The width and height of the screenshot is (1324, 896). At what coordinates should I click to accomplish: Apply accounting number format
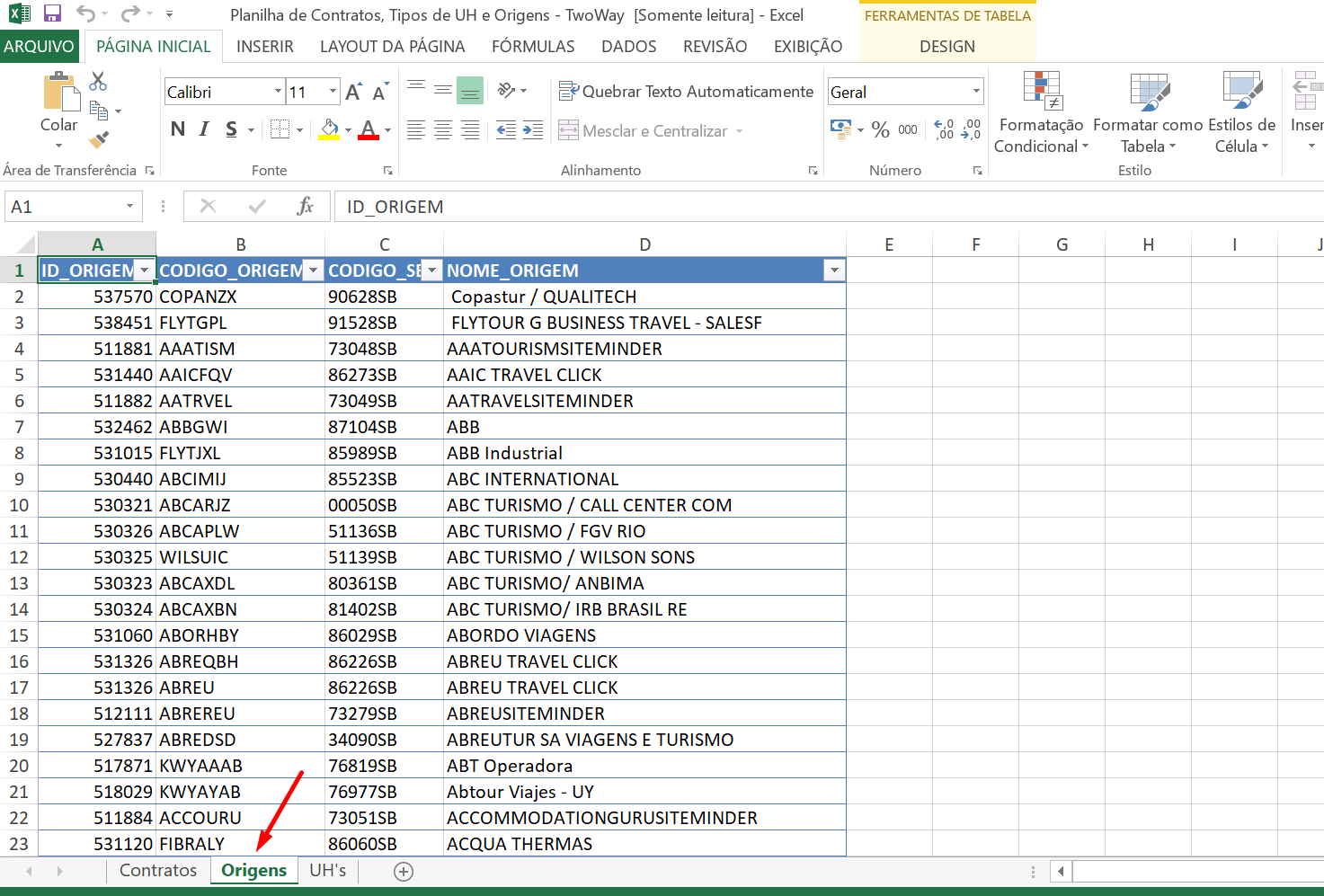(x=840, y=130)
